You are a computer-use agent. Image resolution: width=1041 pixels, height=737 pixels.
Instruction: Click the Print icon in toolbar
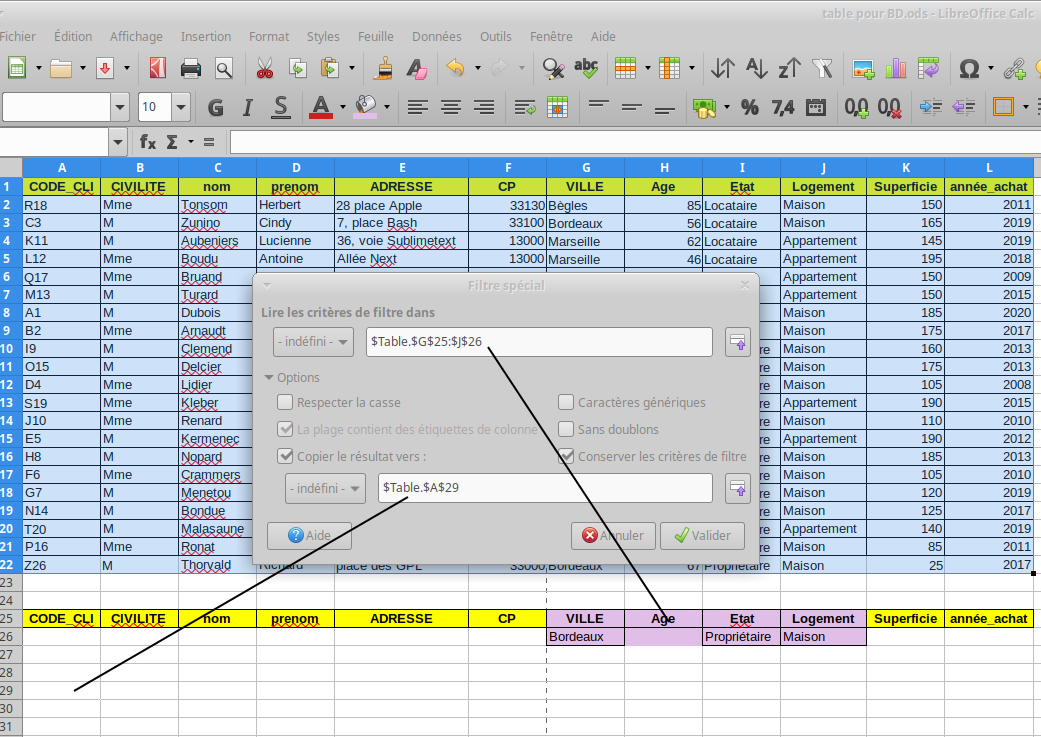tap(191, 69)
